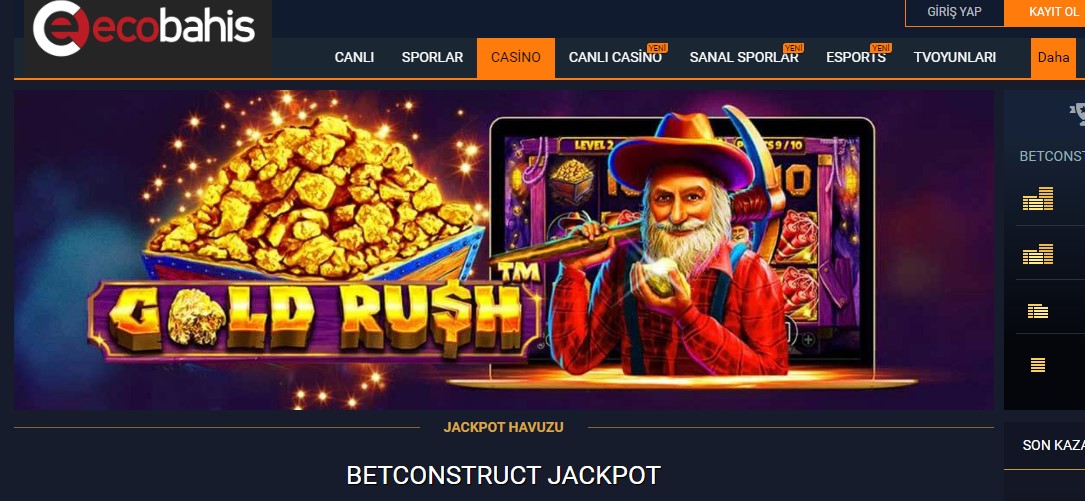Select the largest gold stack jackpot icon

(x=1038, y=199)
